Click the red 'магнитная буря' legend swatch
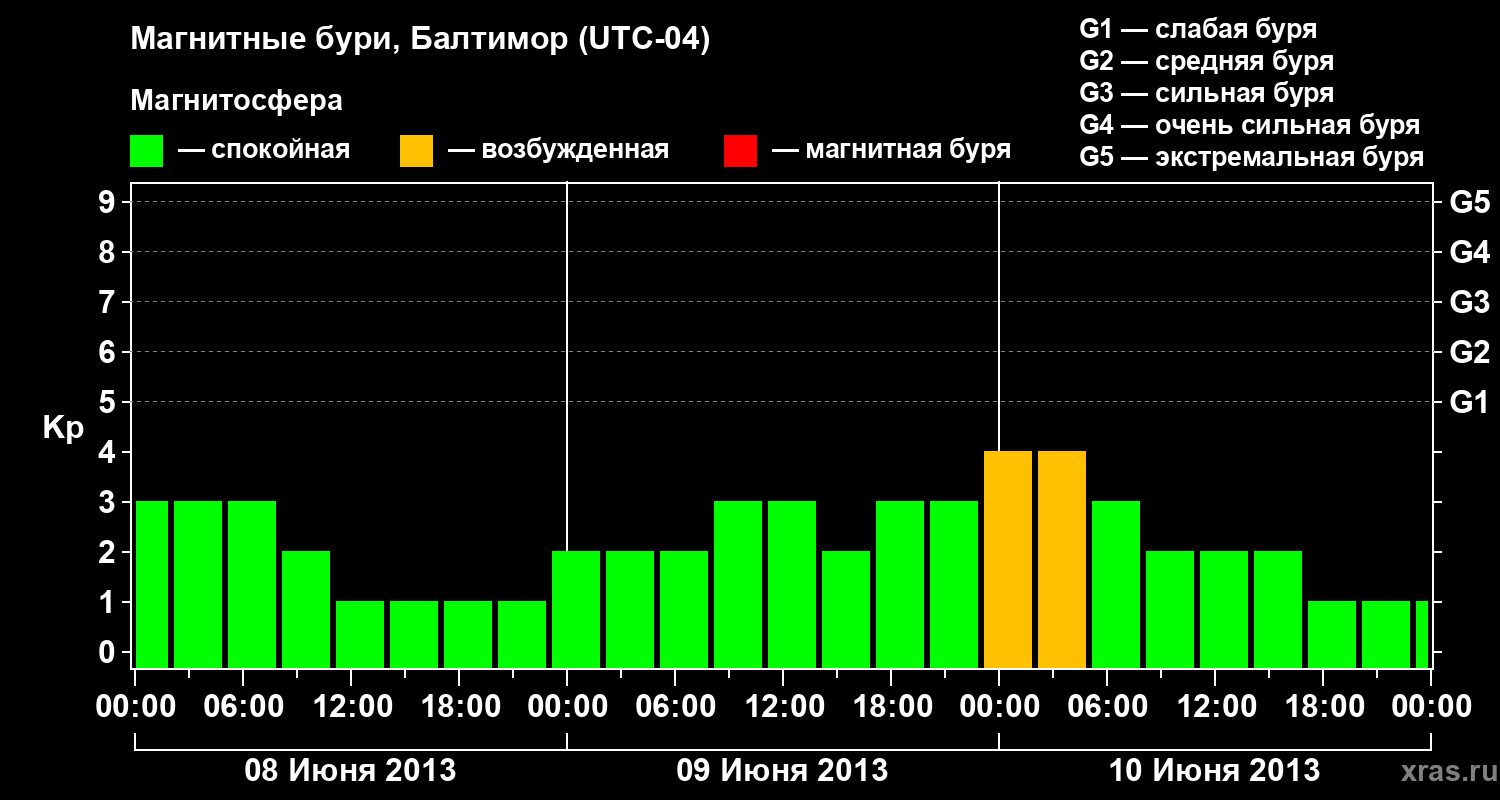The height and width of the screenshot is (800, 1500). [x=740, y=151]
